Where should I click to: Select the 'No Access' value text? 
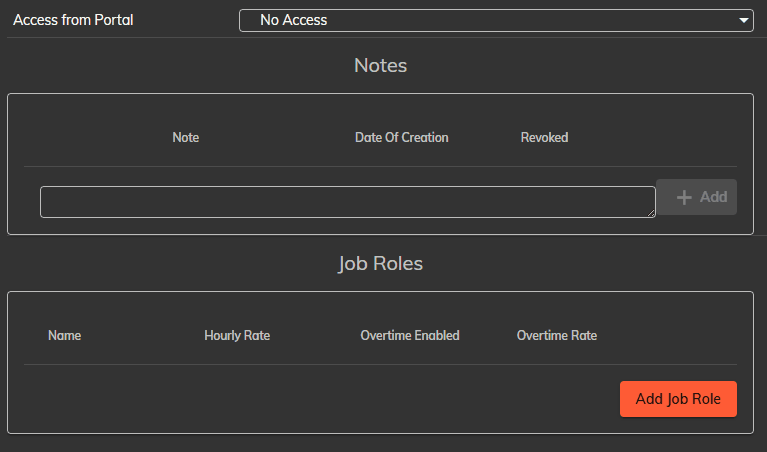293,20
